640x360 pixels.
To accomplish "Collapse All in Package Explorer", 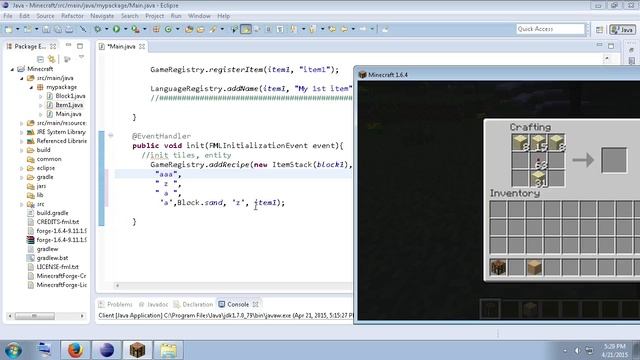I will coord(40,59).
